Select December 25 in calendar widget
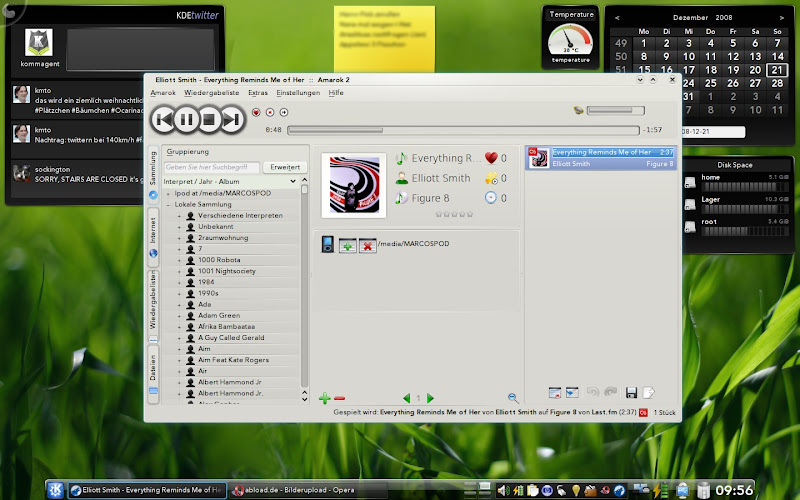The height and width of the screenshot is (500, 800). coord(711,83)
